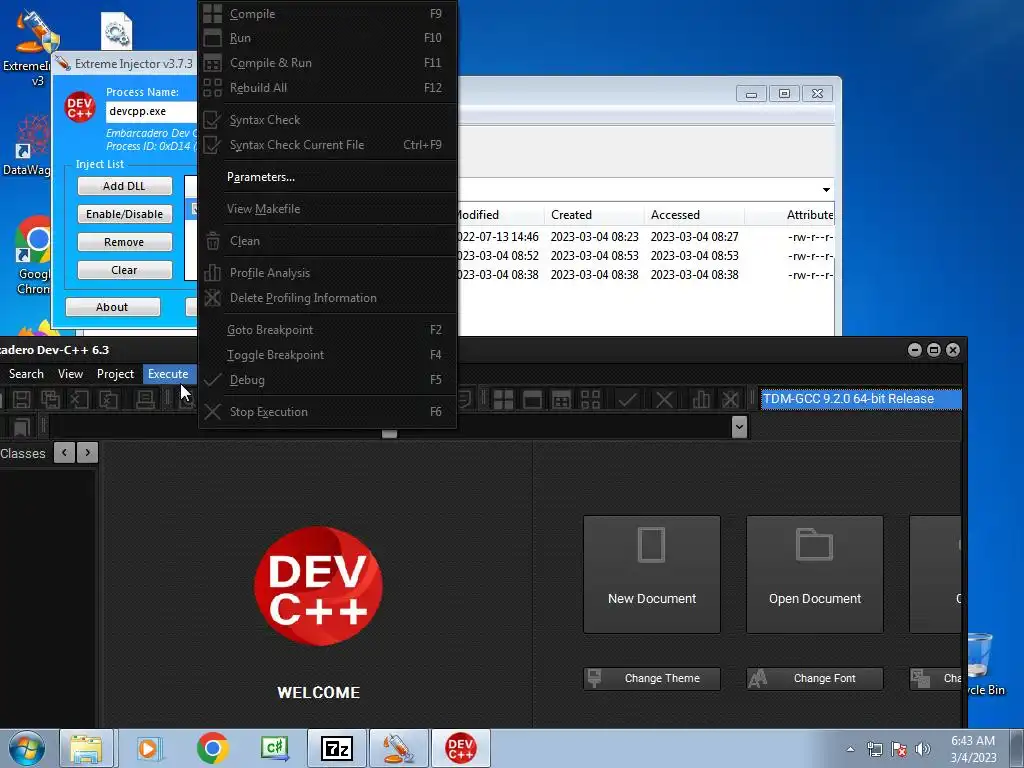Click the Execute menu in menu bar
Viewport: 1024px width, 768px height.
(168, 374)
